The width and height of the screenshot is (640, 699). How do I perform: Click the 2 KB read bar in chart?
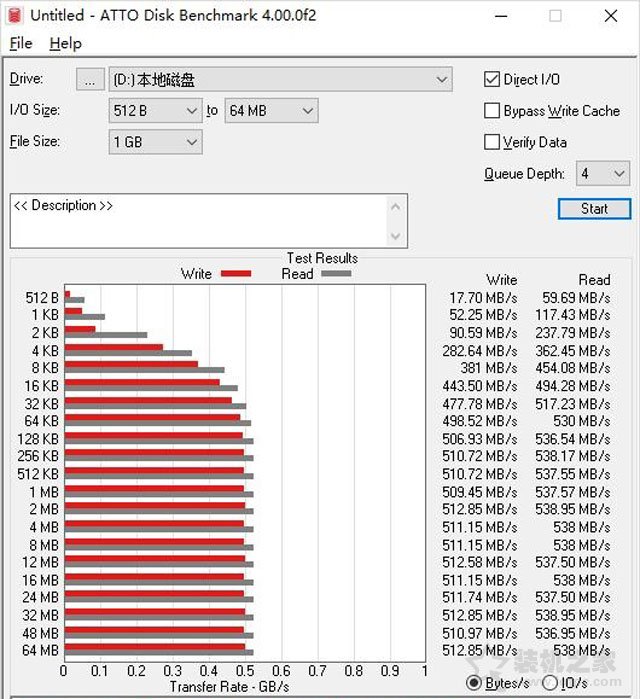[x=106, y=335]
